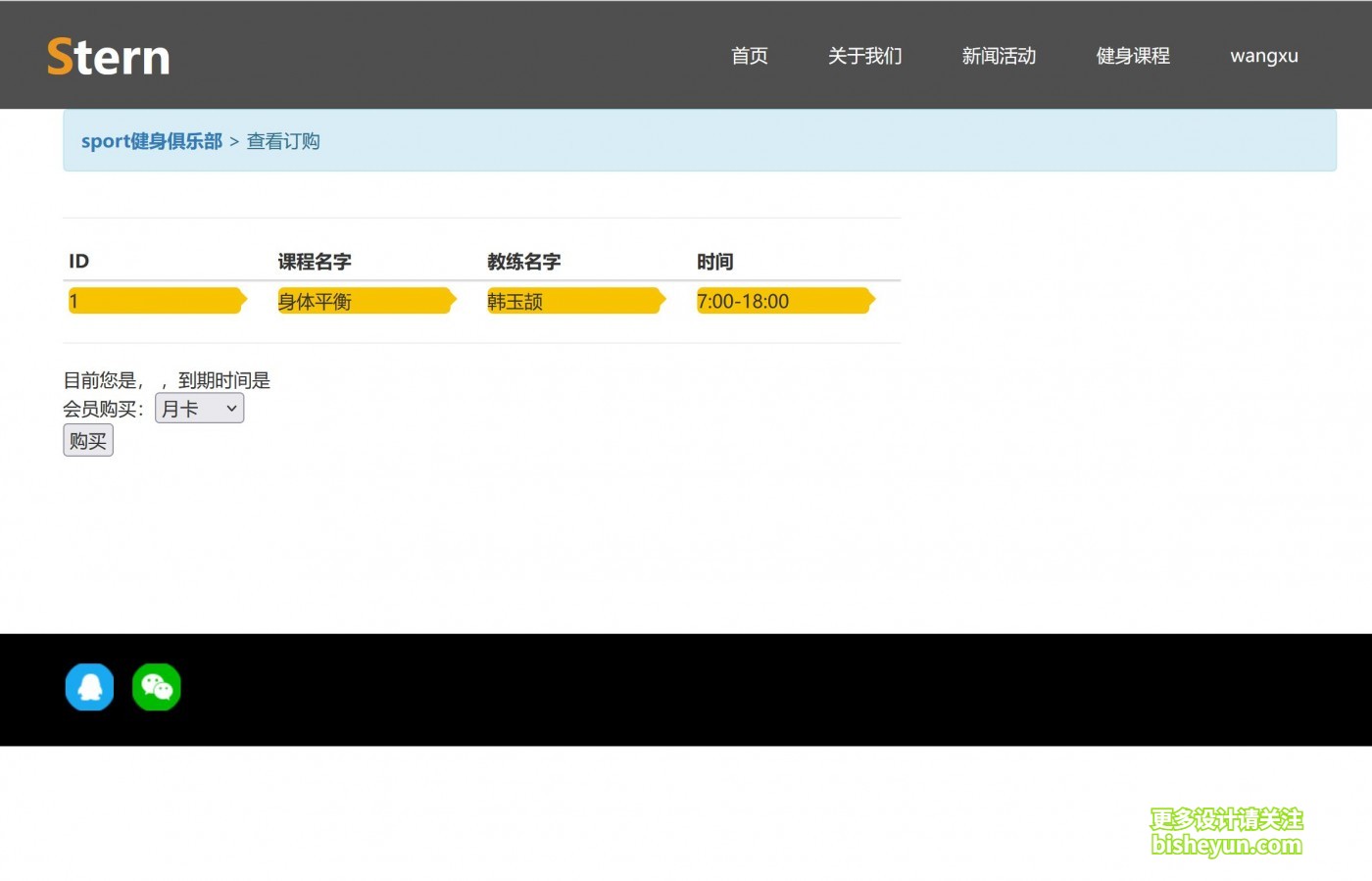Click the time cell 7:00-18:00
Screen dimensions: 1372x881
(743, 302)
